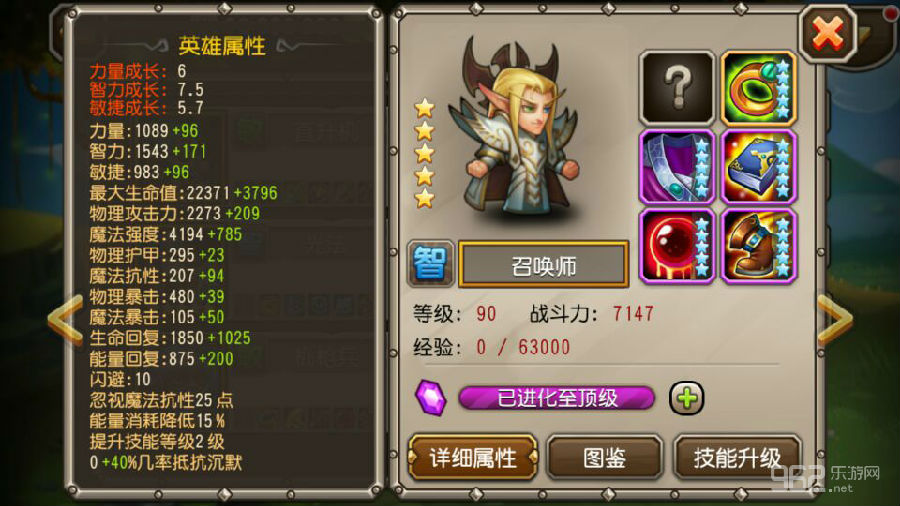This screenshot has width=900, height=506.
Task: Open the 图鉴 codex button
Action: point(604,457)
